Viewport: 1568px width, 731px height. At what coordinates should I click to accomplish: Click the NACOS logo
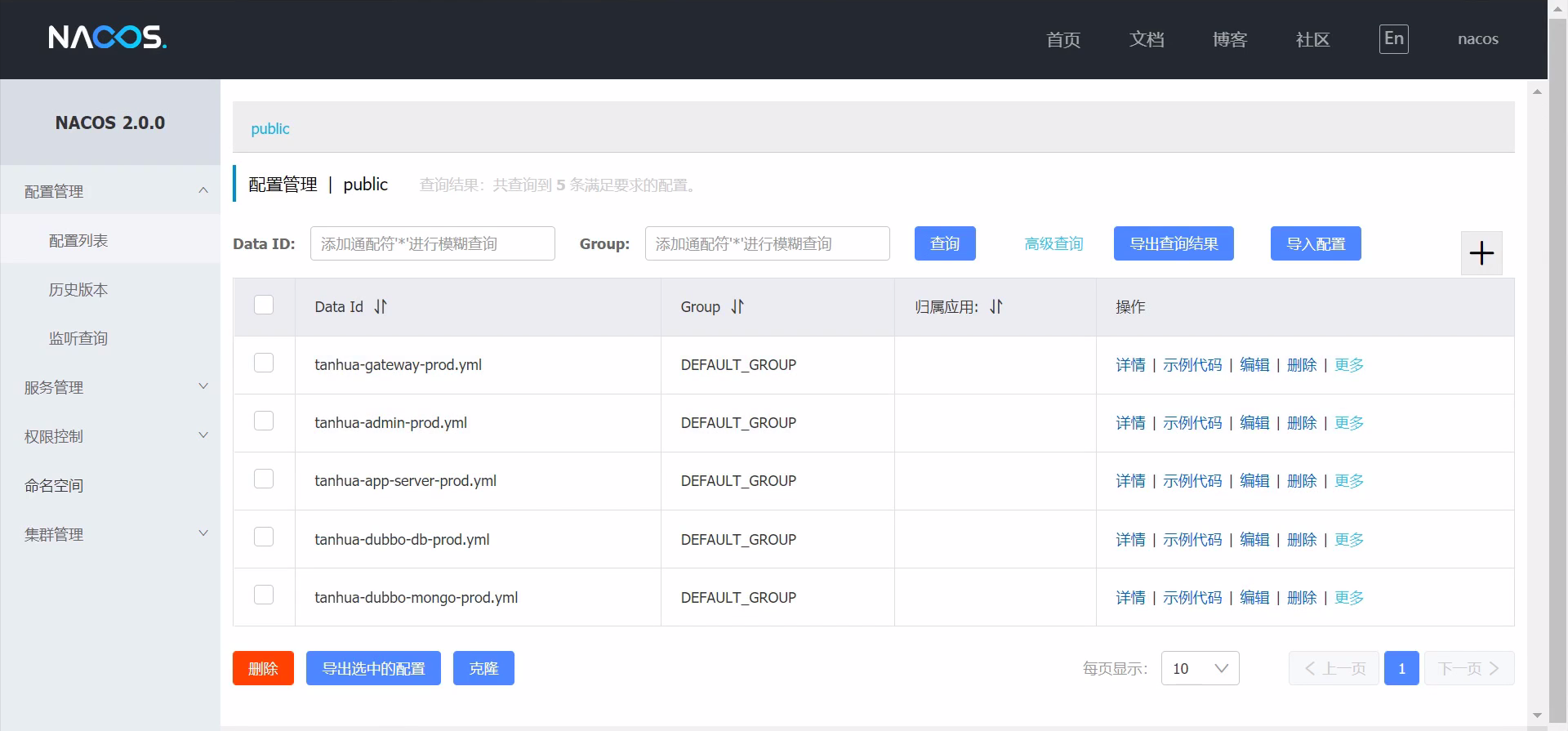click(107, 38)
